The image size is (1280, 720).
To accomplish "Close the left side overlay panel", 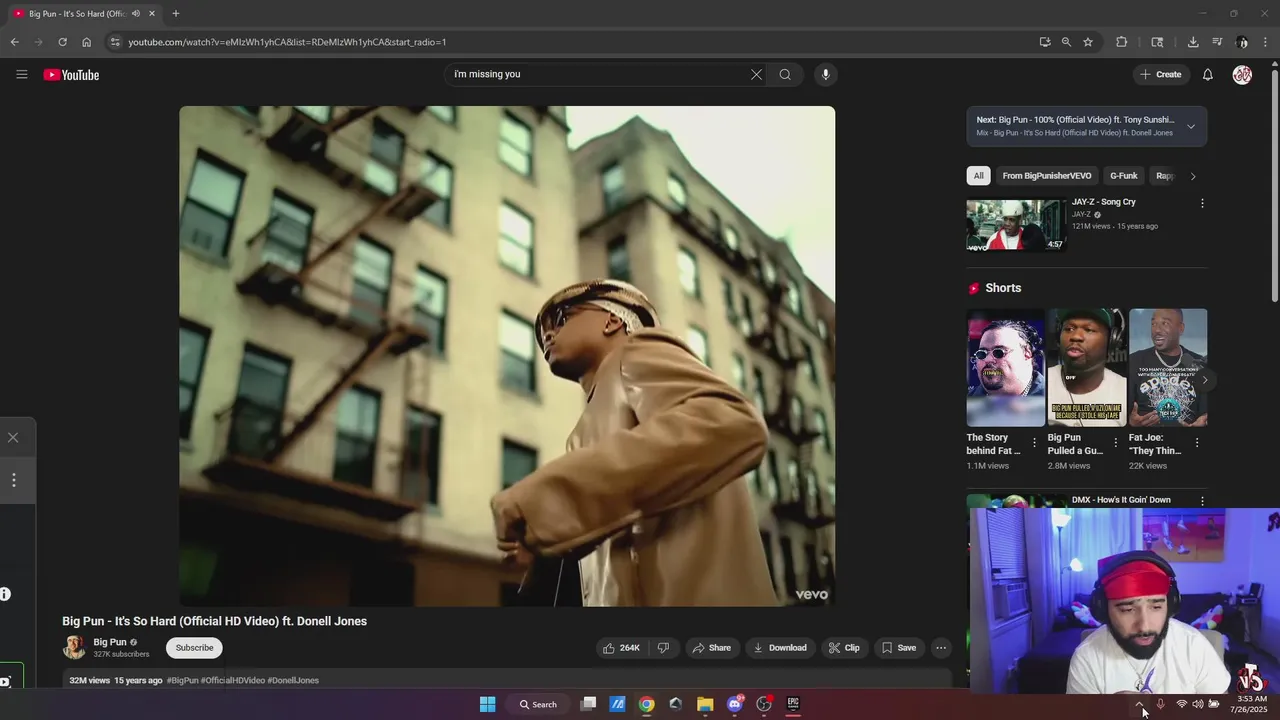I will [x=13, y=438].
